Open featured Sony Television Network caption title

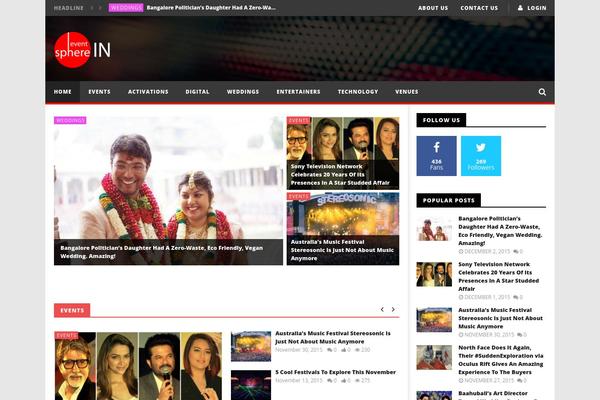[340, 175]
